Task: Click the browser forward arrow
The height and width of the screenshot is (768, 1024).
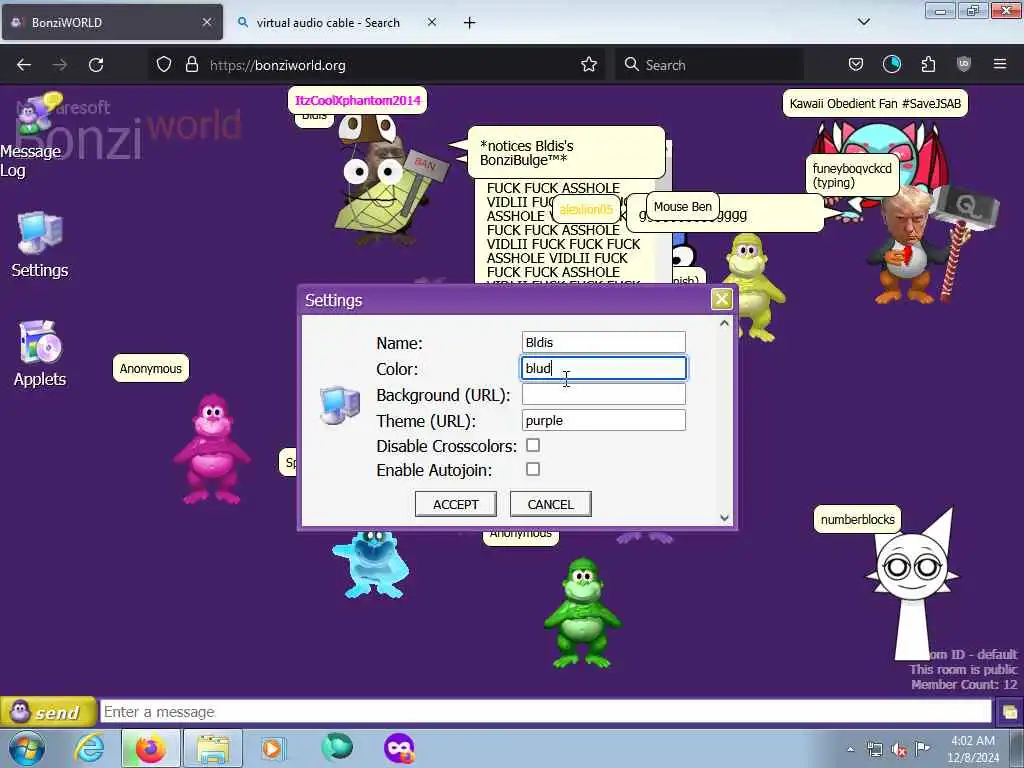Action: [59, 65]
